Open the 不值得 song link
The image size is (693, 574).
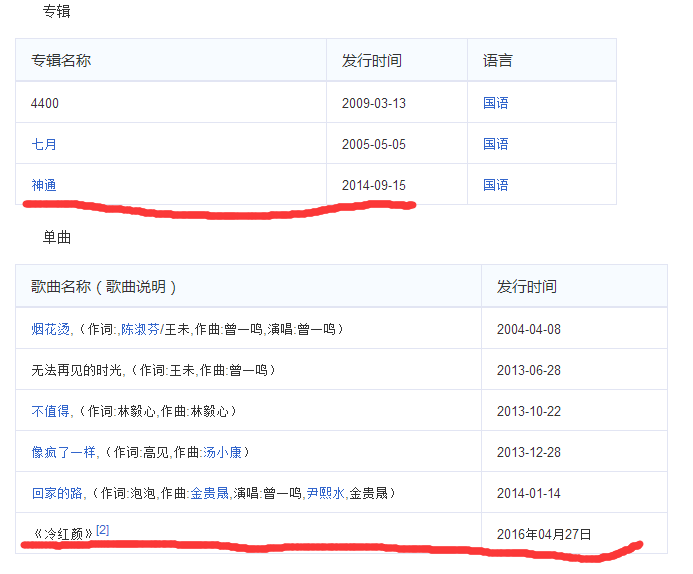click(x=50, y=411)
